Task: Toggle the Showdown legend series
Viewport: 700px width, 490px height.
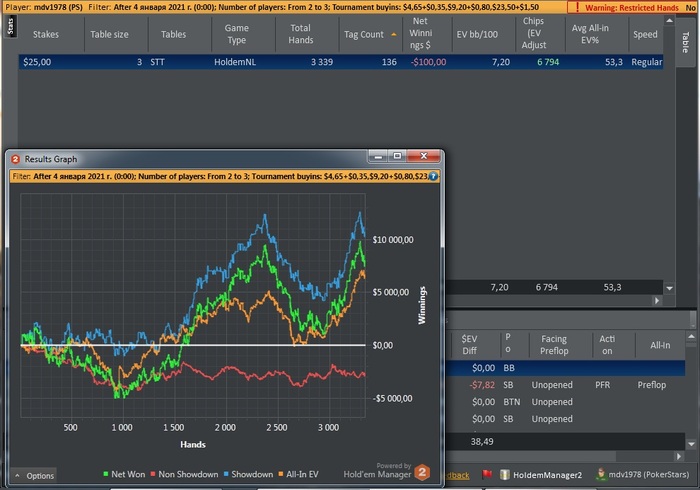Action: pos(248,474)
